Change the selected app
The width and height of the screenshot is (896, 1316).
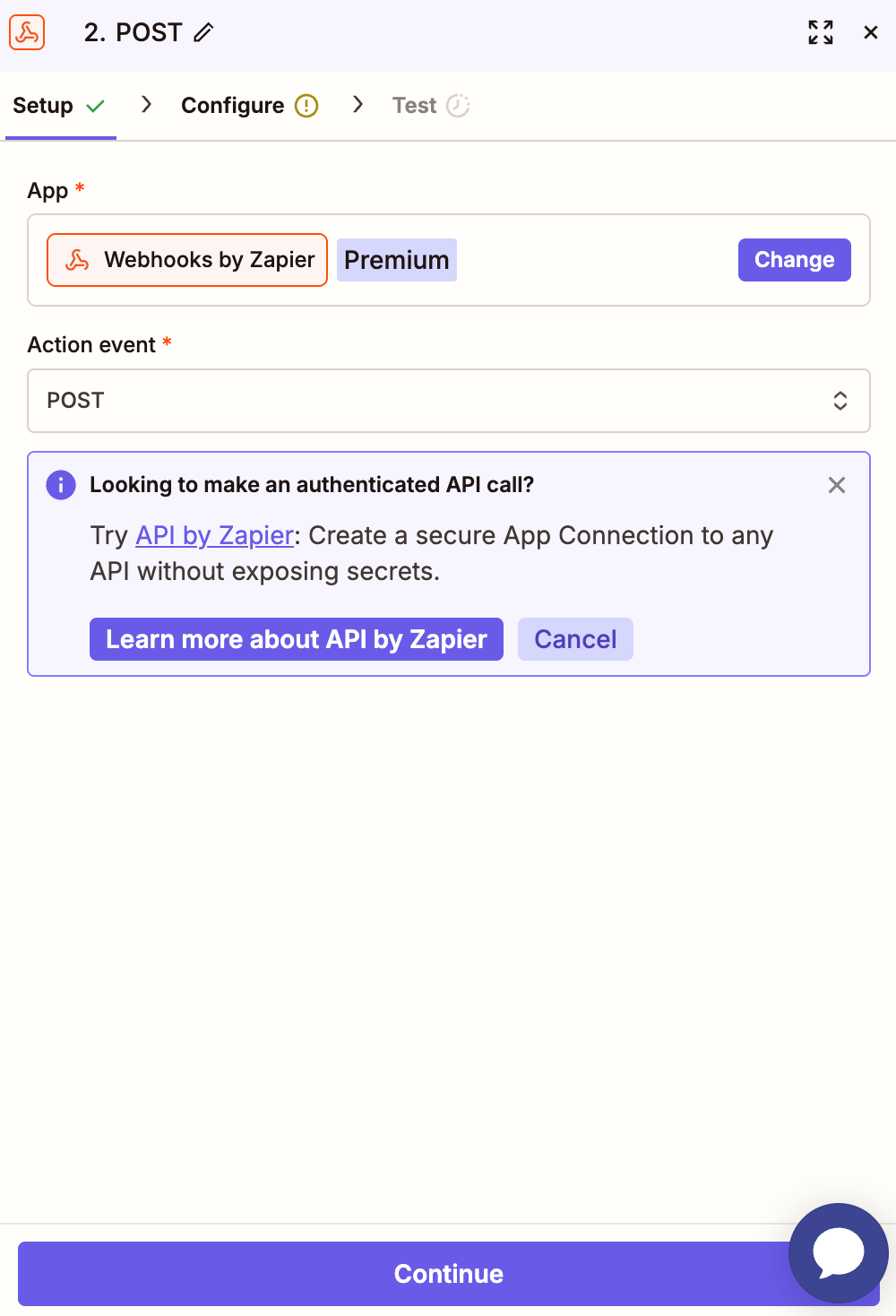coord(795,260)
